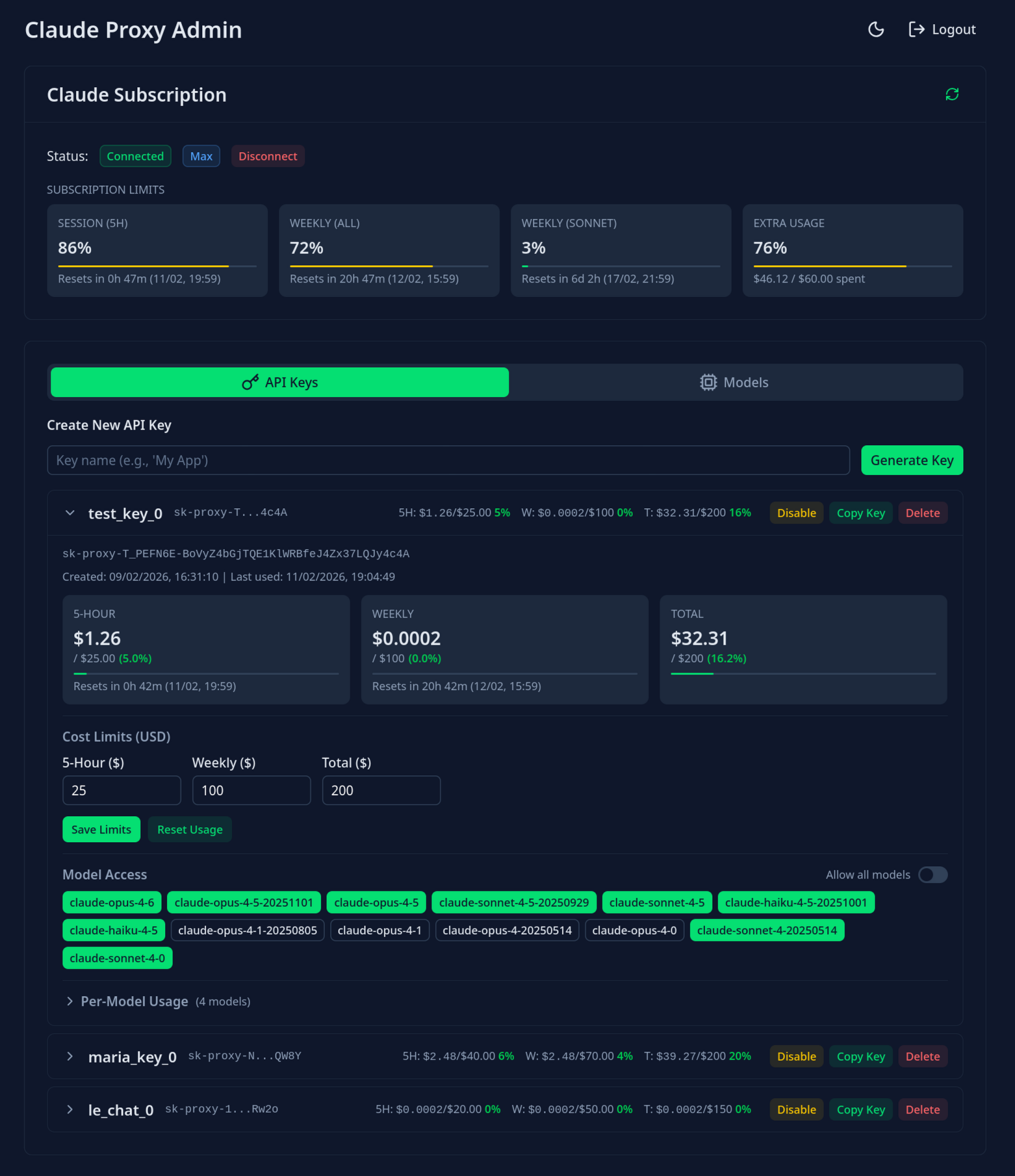This screenshot has height=1176, width=1015.
Task: Enable claude-opus-4-20250514 model chip
Action: click(x=508, y=930)
